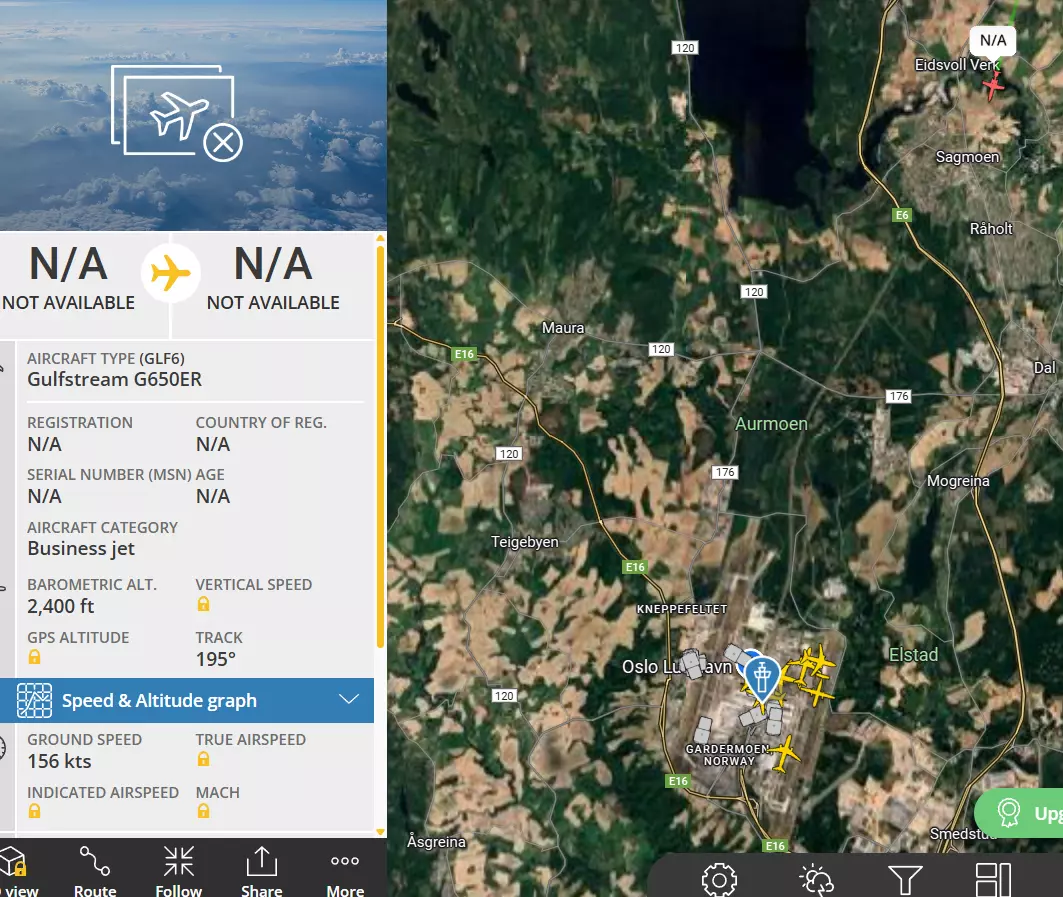
Task: Click the Age N/A value
Action: click(213, 496)
